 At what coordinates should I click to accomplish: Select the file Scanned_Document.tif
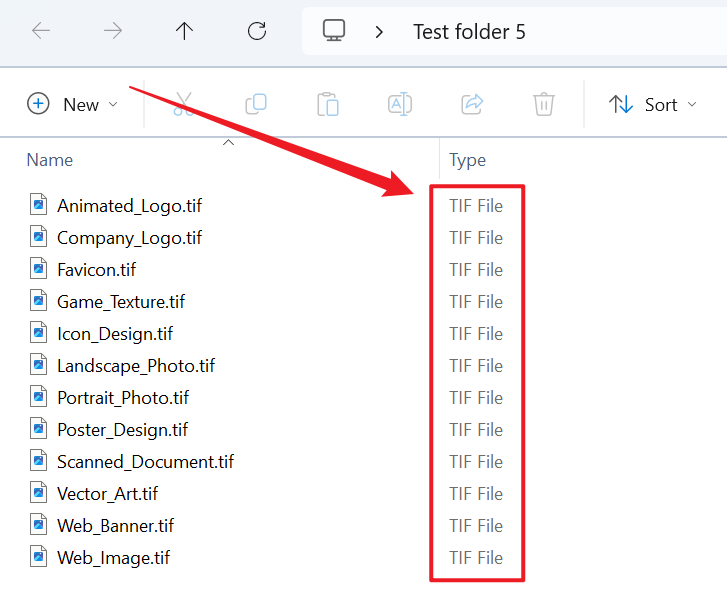[145, 461]
